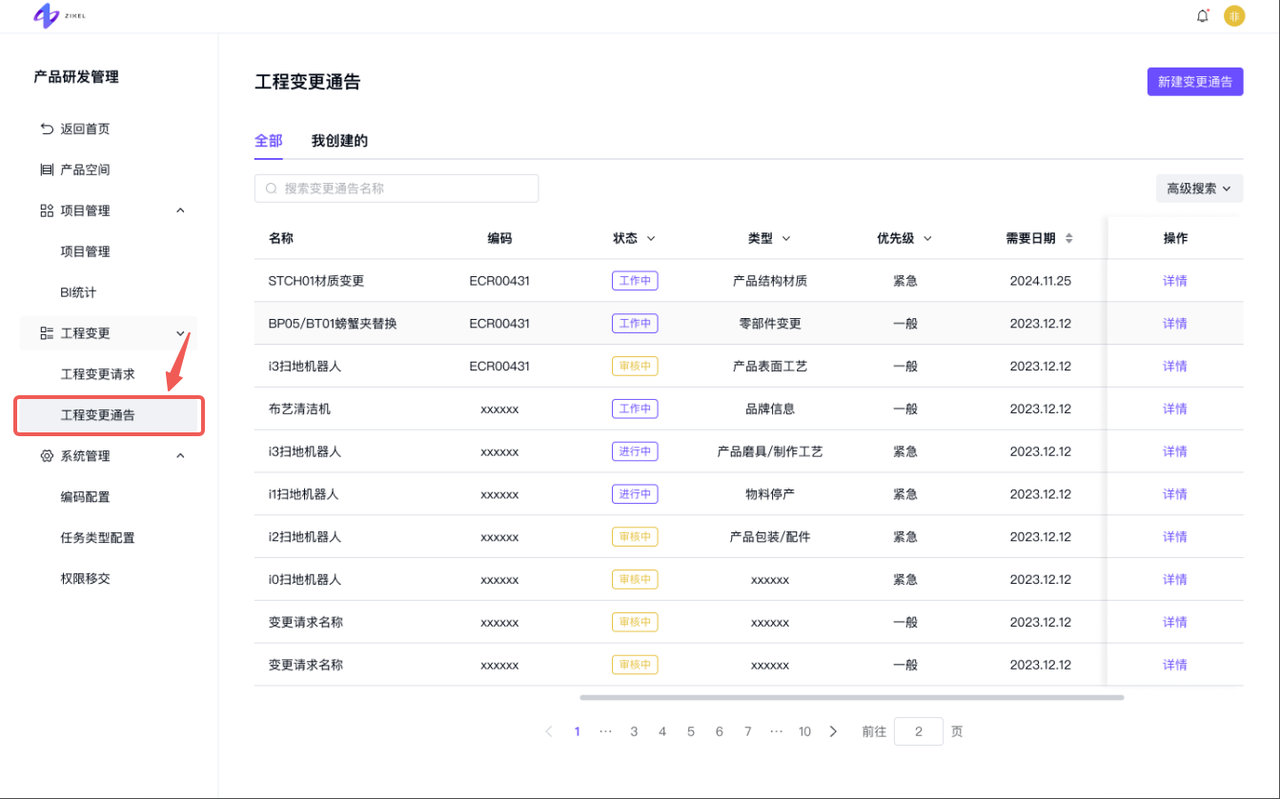1280x799 pixels.
Task: Switch to the 我创建的 tab
Action: click(339, 141)
